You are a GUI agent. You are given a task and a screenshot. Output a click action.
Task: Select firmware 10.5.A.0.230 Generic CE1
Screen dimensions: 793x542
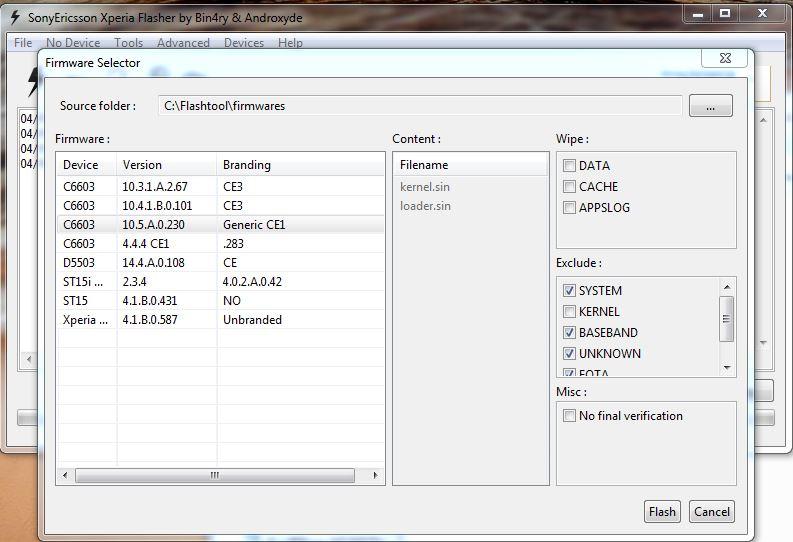coord(221,224)
